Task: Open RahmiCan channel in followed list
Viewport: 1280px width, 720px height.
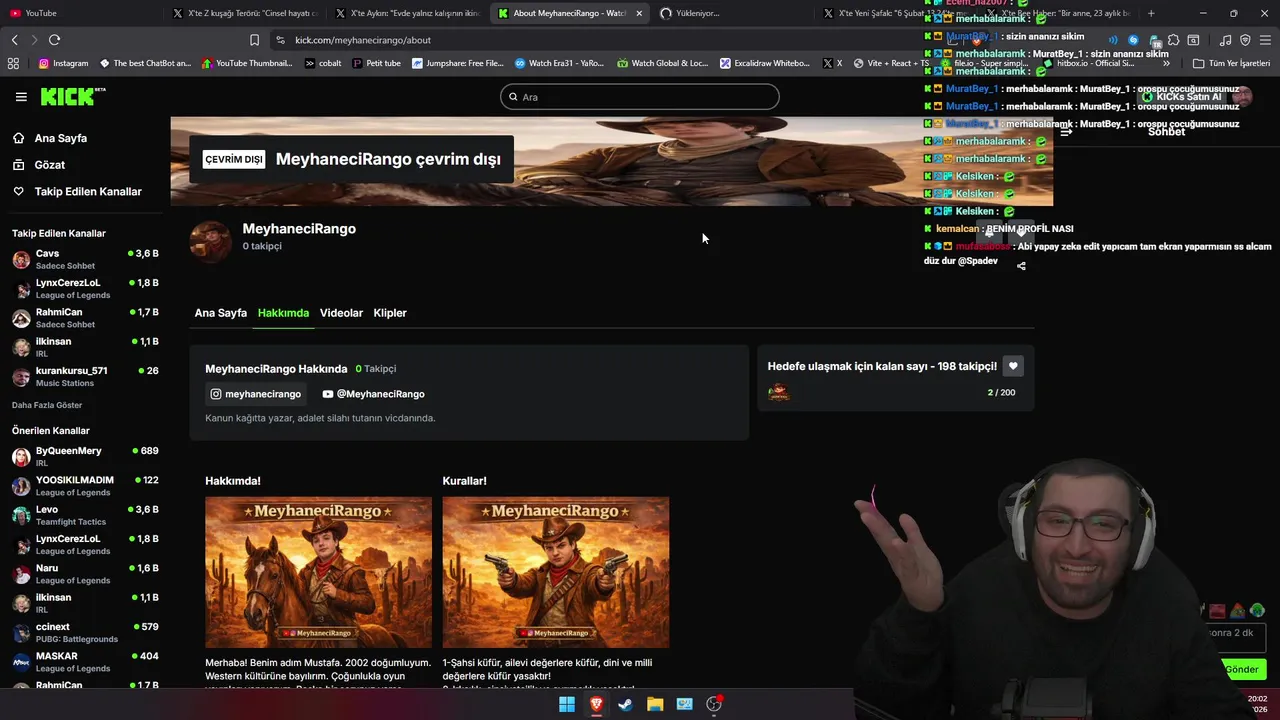Action: [x=85, y=318]
